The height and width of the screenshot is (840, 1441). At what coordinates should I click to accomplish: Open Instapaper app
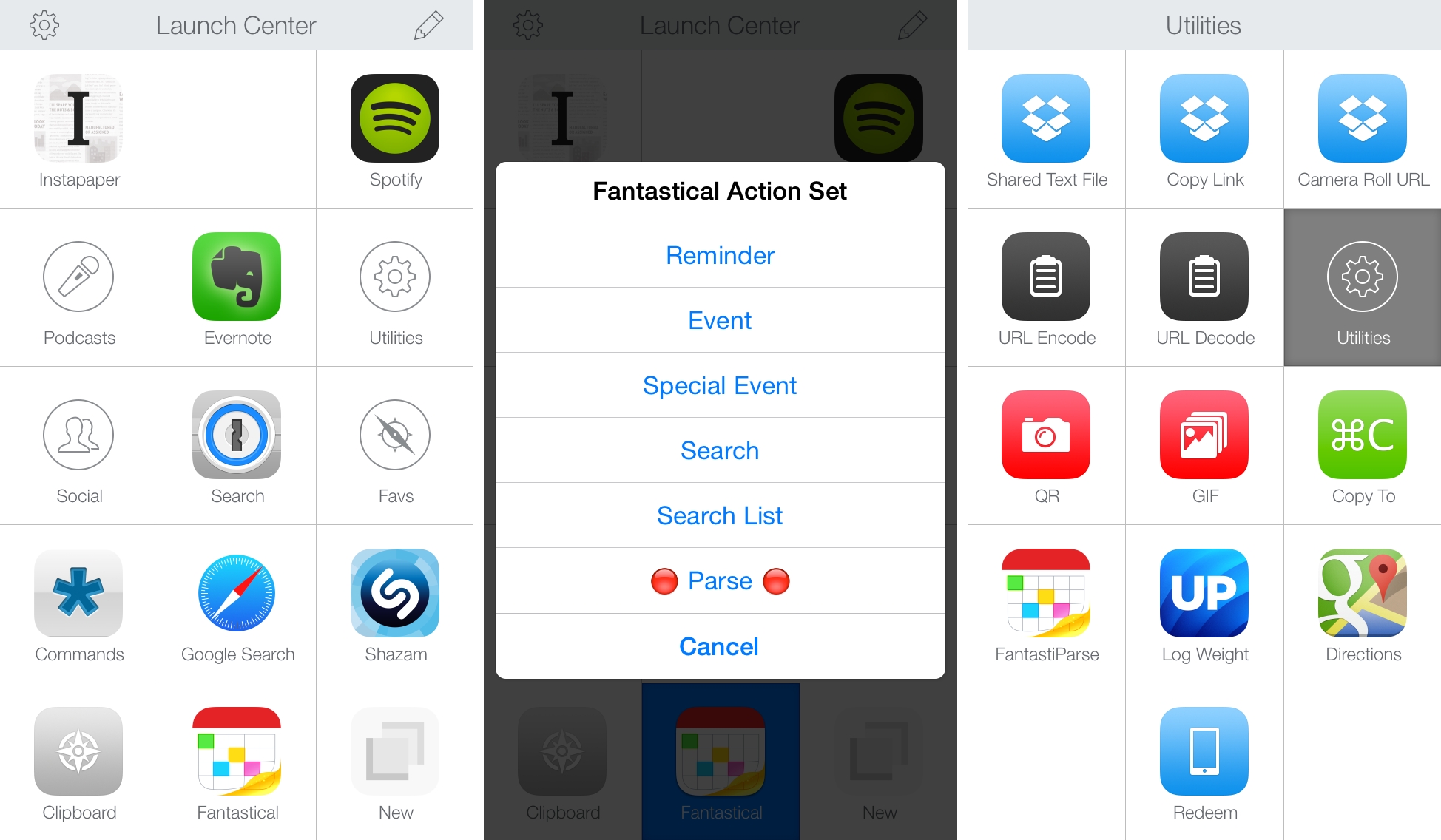[79, 131]
